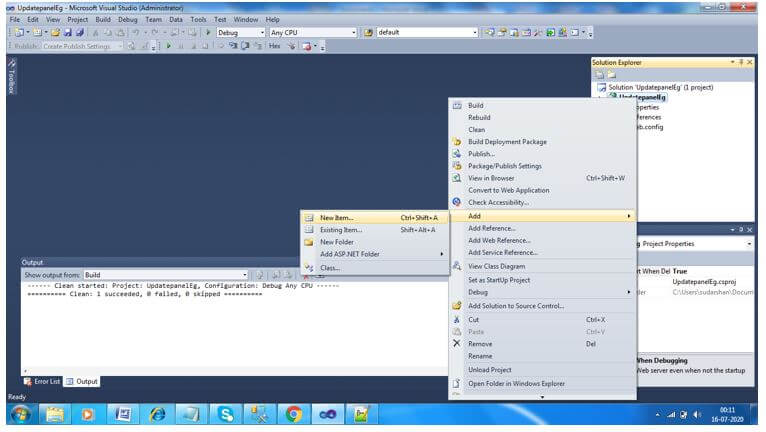The image size is (766, 432).
Task: Open the Window menu
Action: [x=245, y=20]
